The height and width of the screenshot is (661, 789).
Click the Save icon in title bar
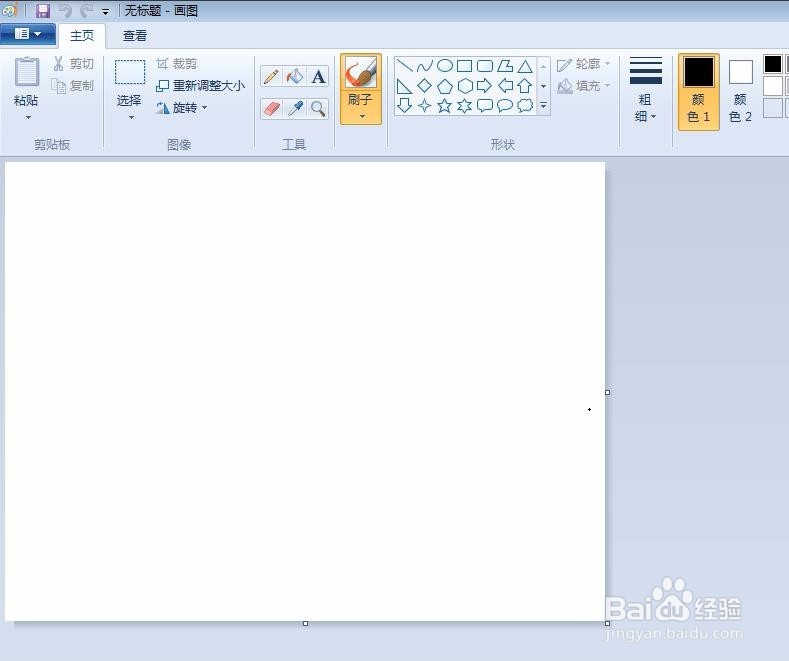coord(43,11)
